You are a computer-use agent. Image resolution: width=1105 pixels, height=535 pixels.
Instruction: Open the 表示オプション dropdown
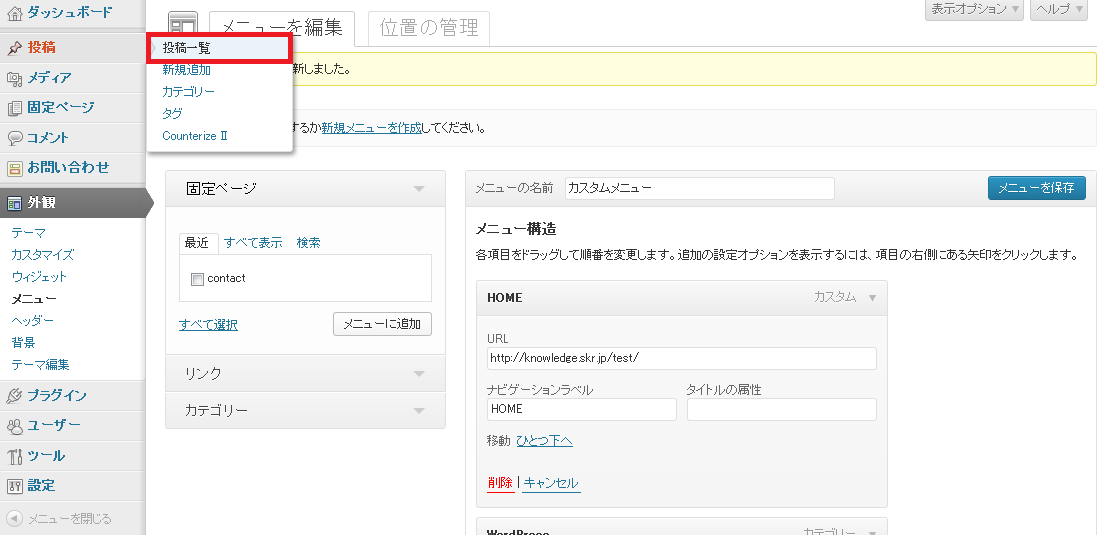(974, 9)
